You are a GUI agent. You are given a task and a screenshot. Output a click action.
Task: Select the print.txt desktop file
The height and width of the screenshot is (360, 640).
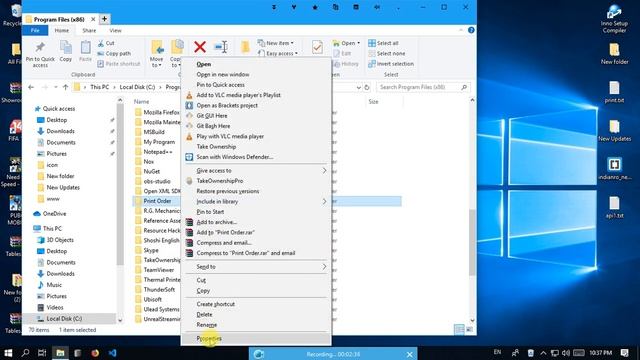coord(614,92)
